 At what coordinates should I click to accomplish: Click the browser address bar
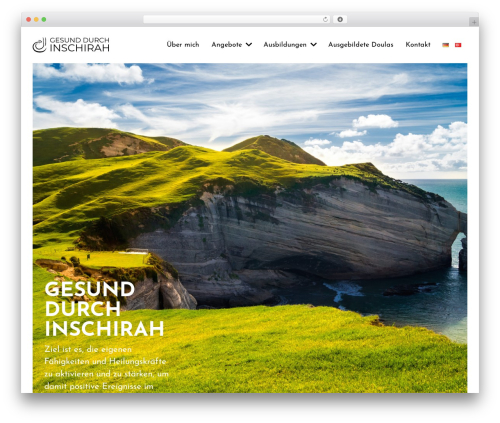point(237,20)
